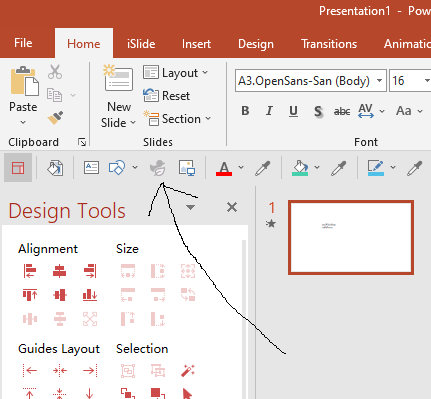Click Distribute Vertically alignment icon
The height and width of the screenshot is (399, 431).
tap(60, 319)
